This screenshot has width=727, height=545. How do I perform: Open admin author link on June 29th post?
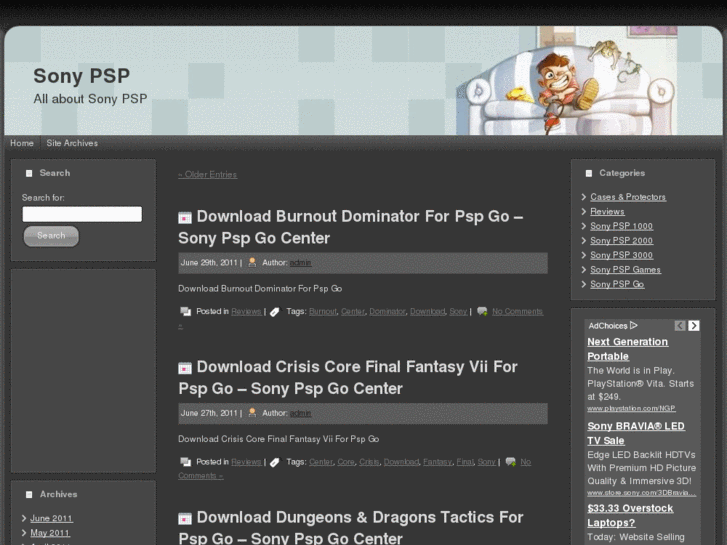click(300, 263)
